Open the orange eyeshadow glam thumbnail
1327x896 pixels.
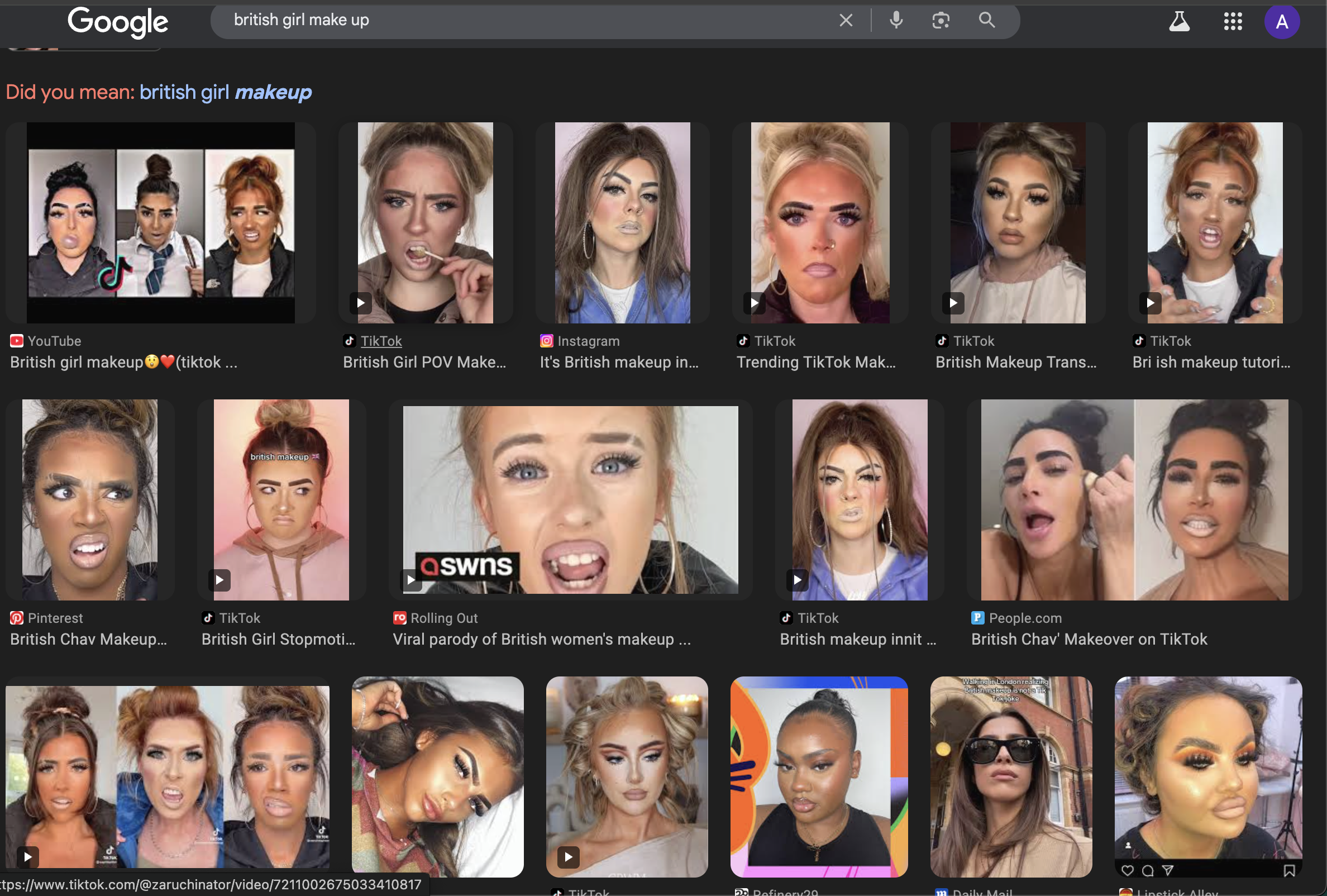[x=1208, y=776]
